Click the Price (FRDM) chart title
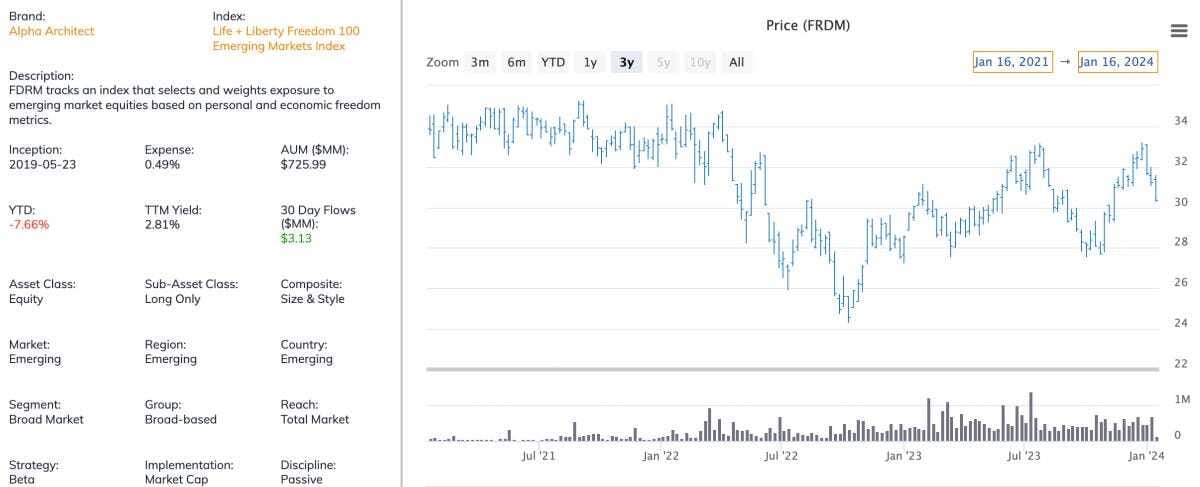 tap(808, 25)
